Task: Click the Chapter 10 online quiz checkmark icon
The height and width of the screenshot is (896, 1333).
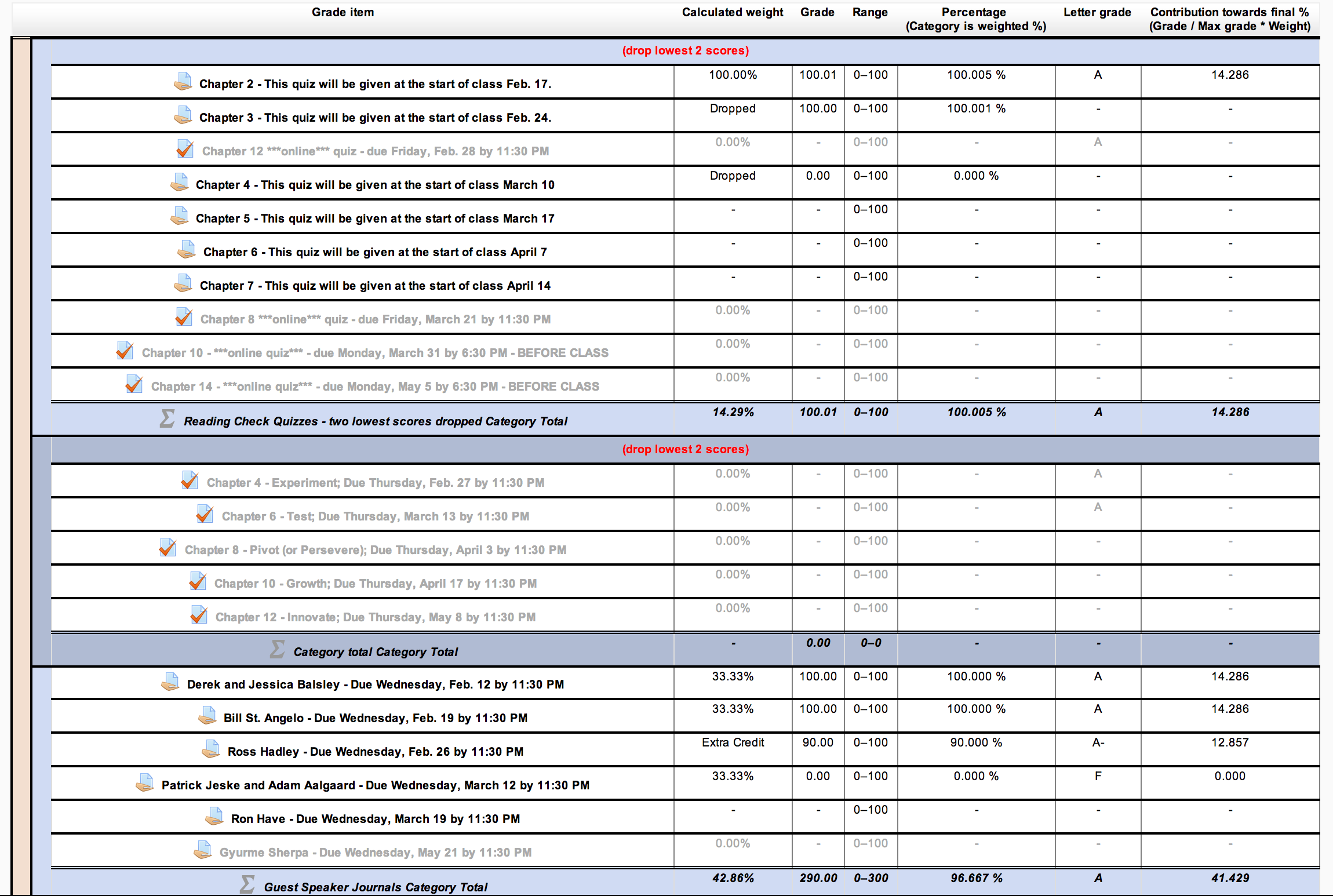Action: click(x=125, y=351)
